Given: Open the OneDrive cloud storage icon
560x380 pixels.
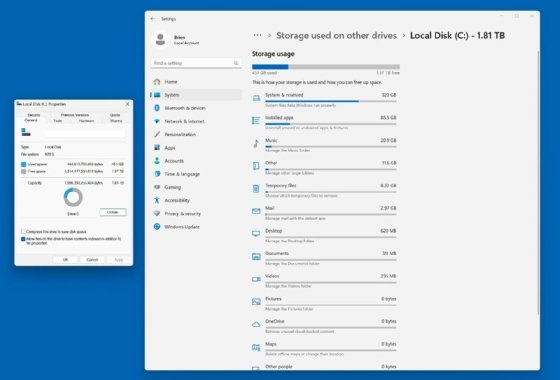Looking at the screenshot, I should tap(256, 324).
